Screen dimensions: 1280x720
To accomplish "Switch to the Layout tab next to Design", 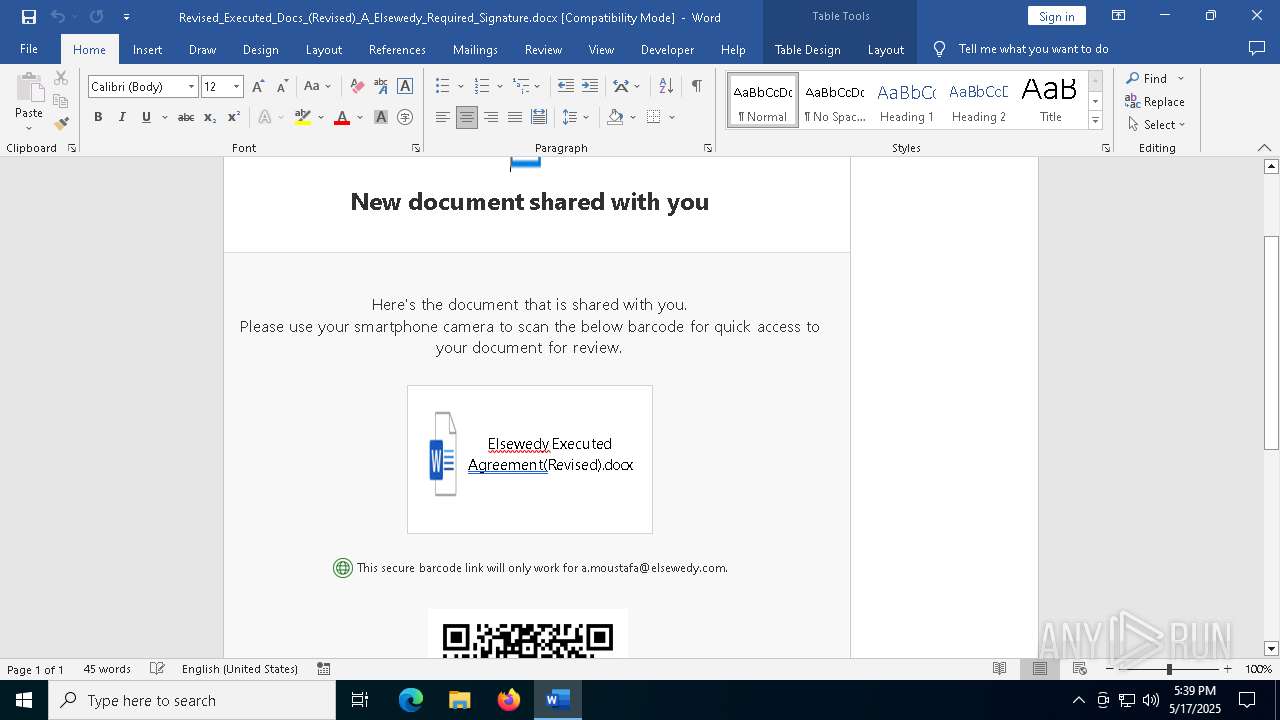I will coord(323,49).
